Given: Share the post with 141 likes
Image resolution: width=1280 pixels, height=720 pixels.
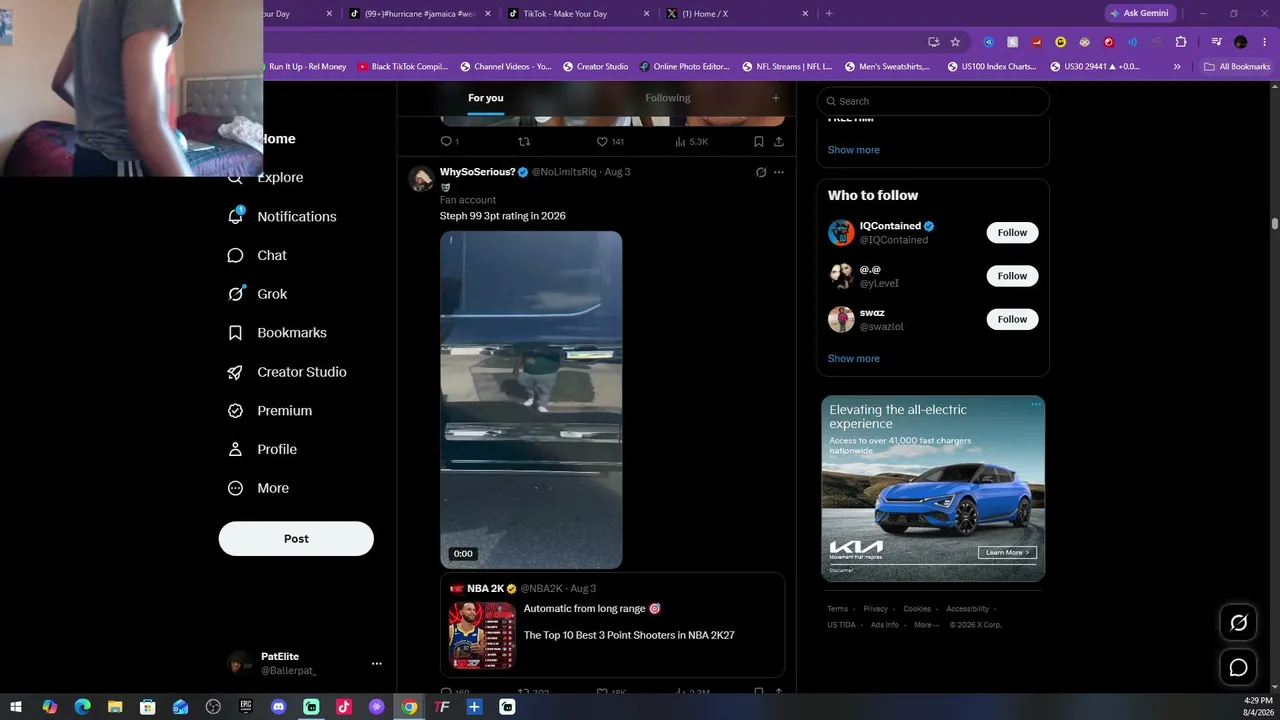Looking at the screenshot, I should 779,142.
